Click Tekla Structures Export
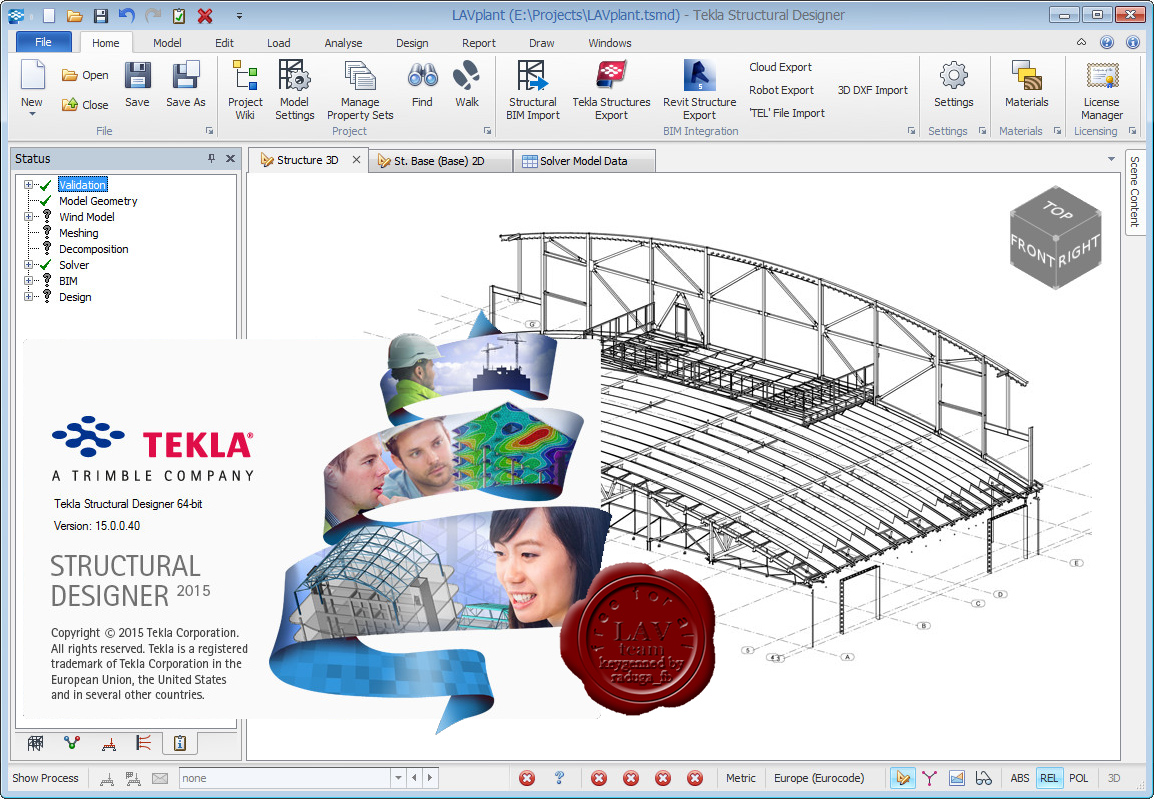 coord(612,89)
